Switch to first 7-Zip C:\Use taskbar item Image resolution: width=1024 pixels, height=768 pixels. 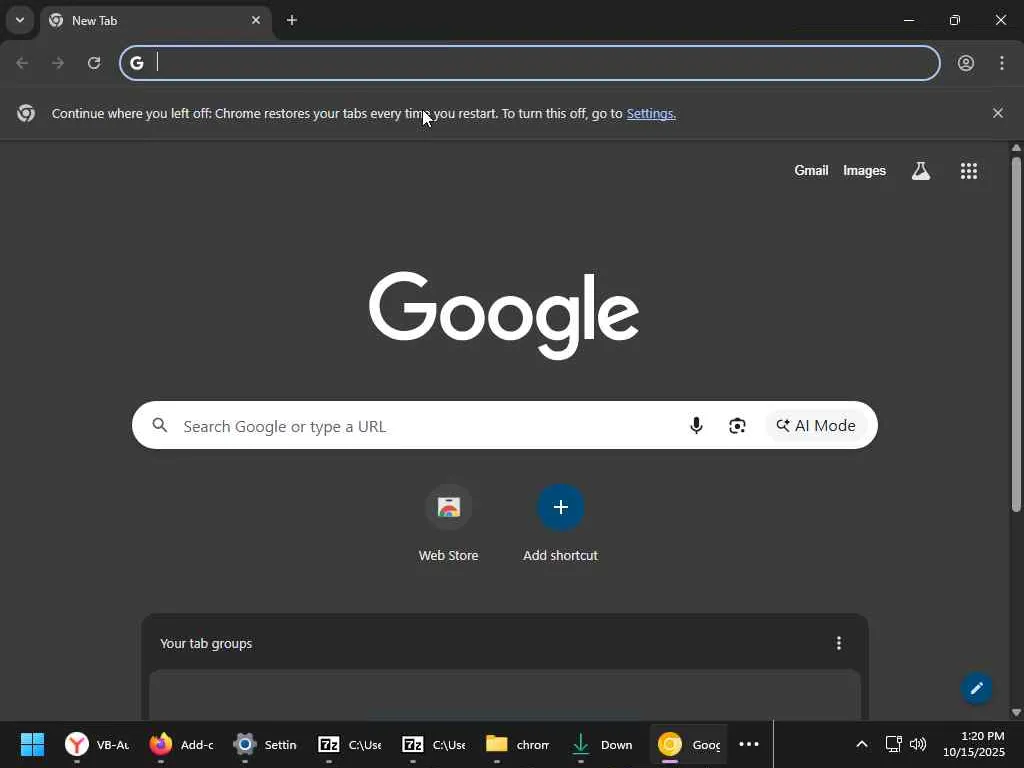pyautogui.click(x=349, y=744)
